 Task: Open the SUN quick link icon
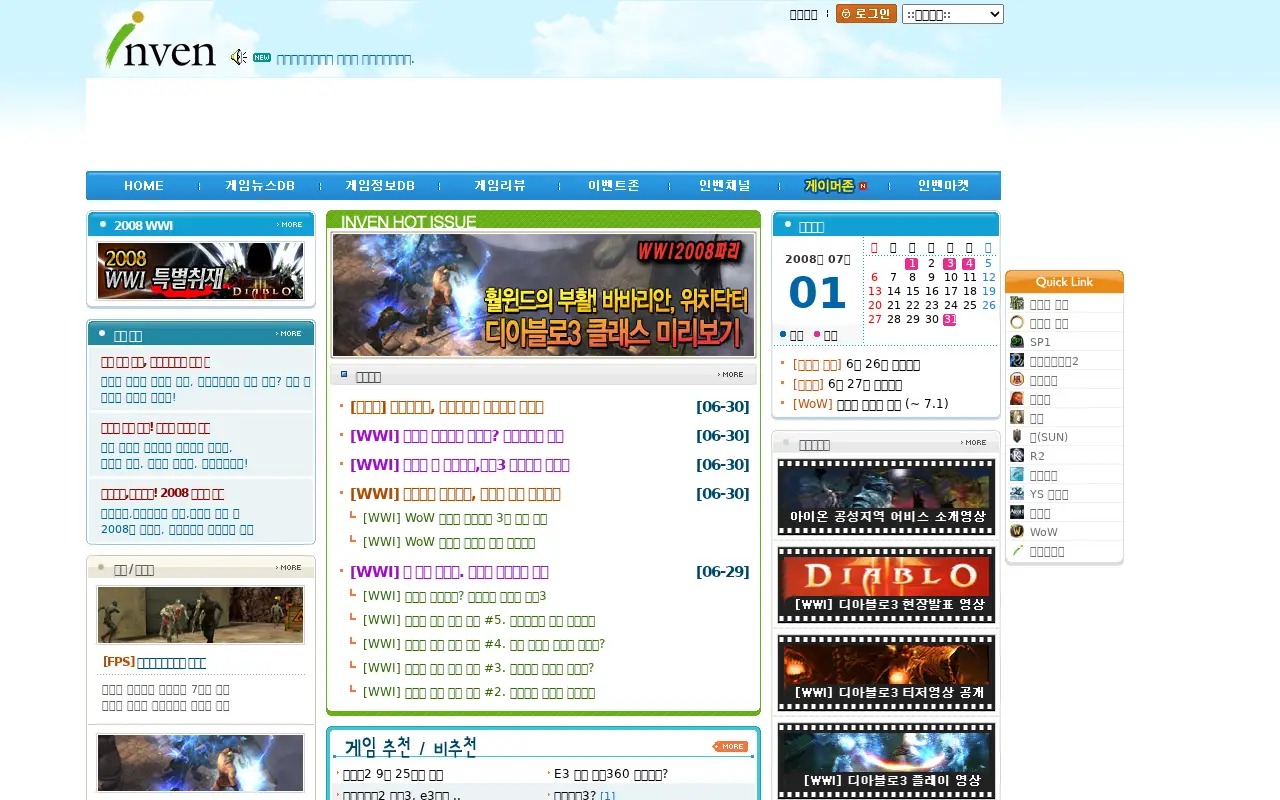click(1017, 437)
